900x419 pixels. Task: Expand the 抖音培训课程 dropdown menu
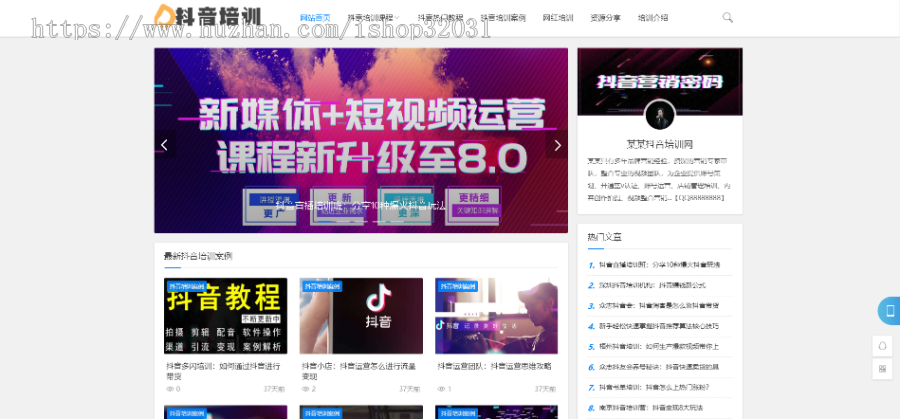(x=374, y=18)
